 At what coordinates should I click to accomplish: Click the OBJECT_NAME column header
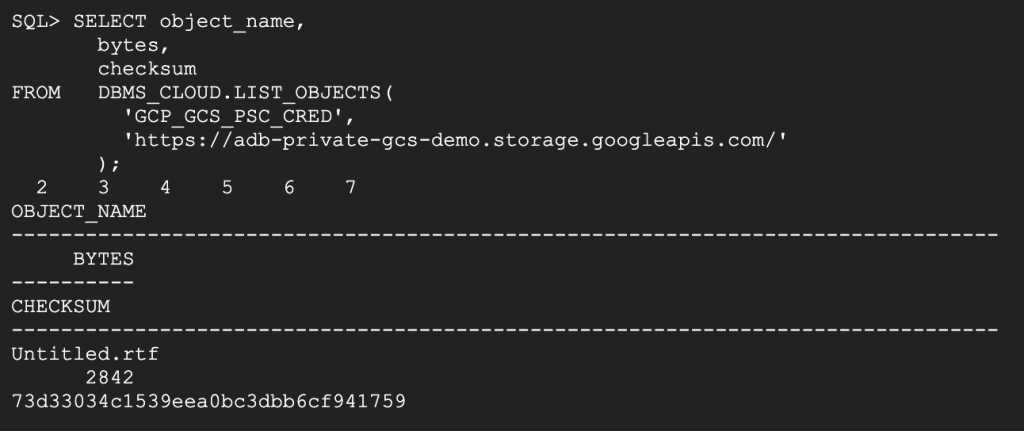pos(79,211)
